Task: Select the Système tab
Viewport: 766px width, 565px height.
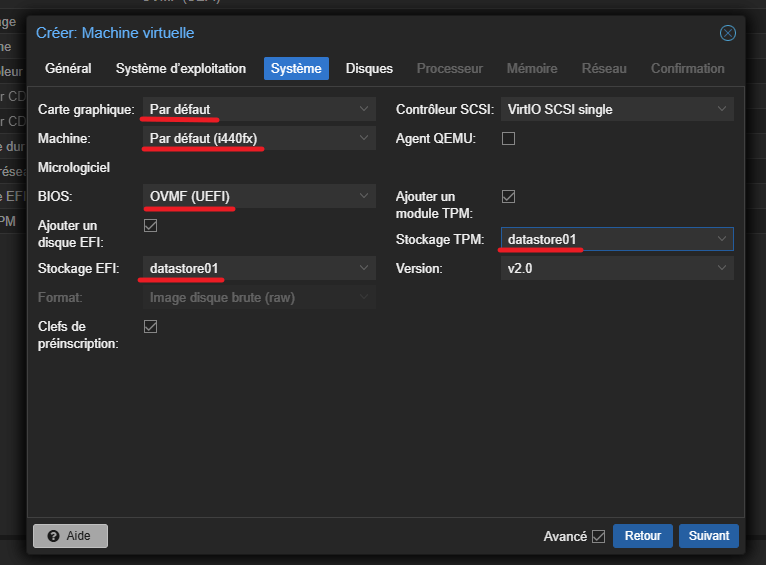Action: click(296, 68)
